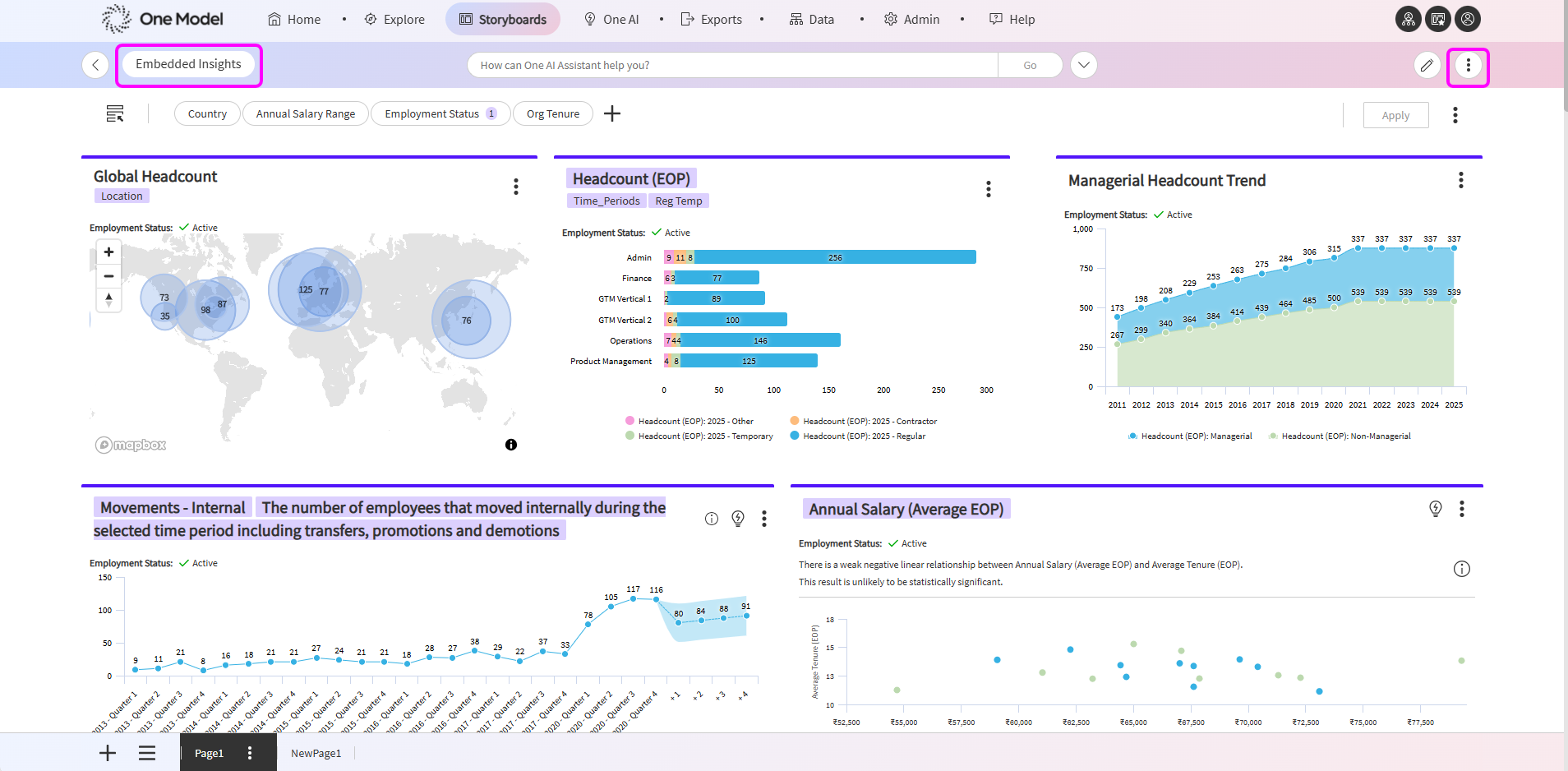The width and height of the screenshot is (1568, 771).
Task: Add a new page with bottom plus icon
Action: pyautogui.click(x=108, y=753)
